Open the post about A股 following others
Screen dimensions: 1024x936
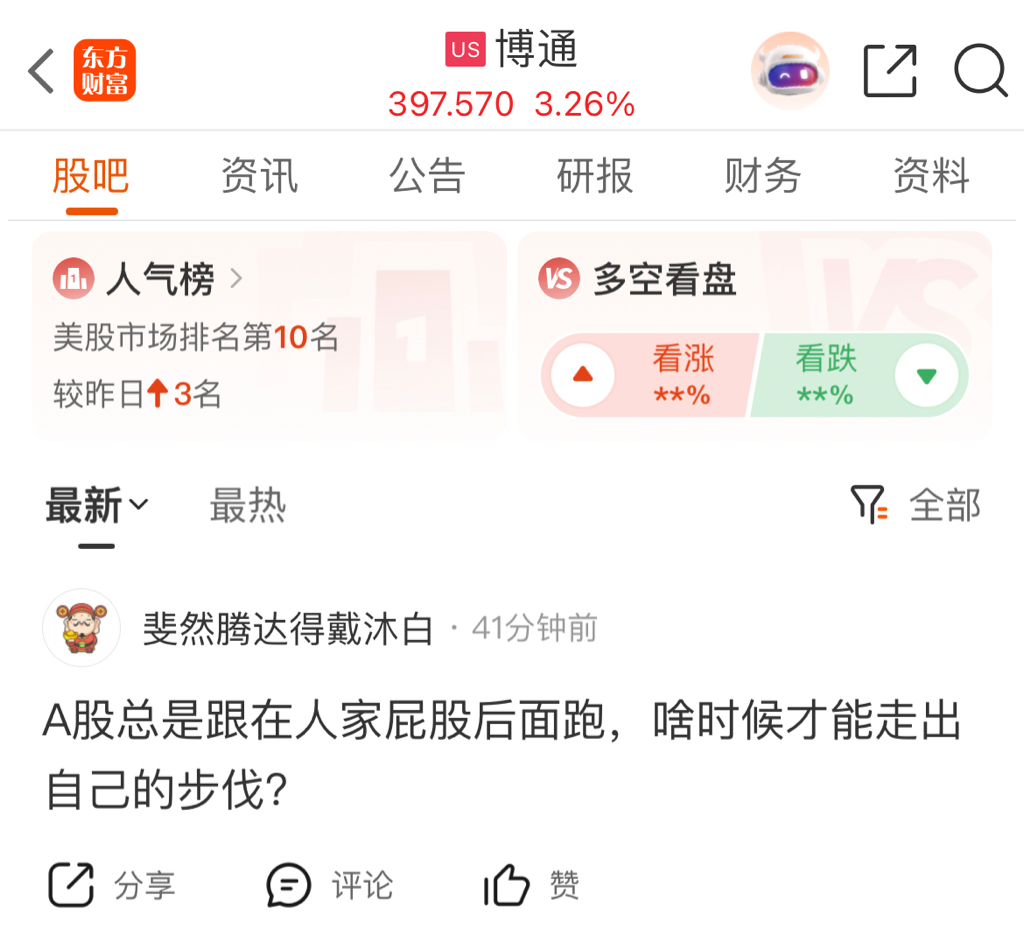(502, 754)
